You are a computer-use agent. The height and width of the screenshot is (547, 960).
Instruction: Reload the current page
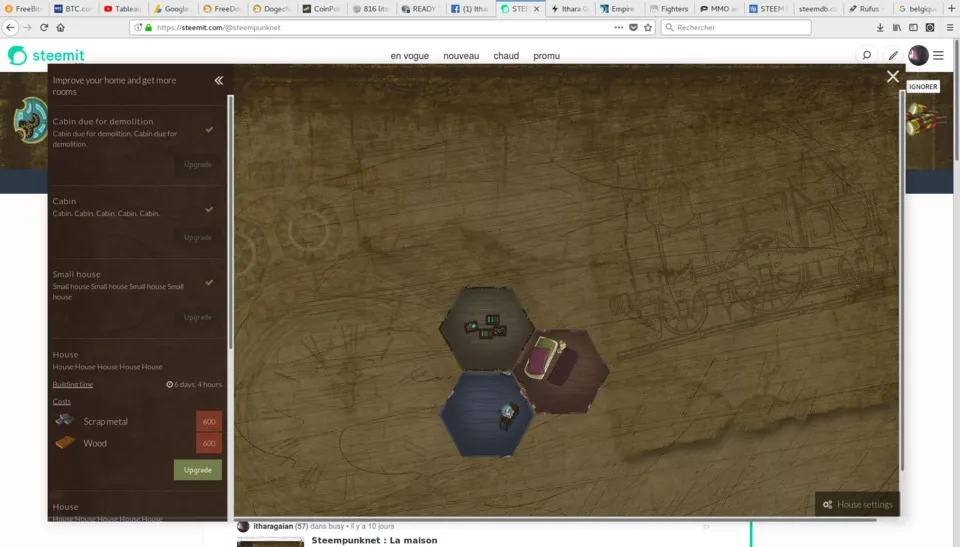coord(44,28)
